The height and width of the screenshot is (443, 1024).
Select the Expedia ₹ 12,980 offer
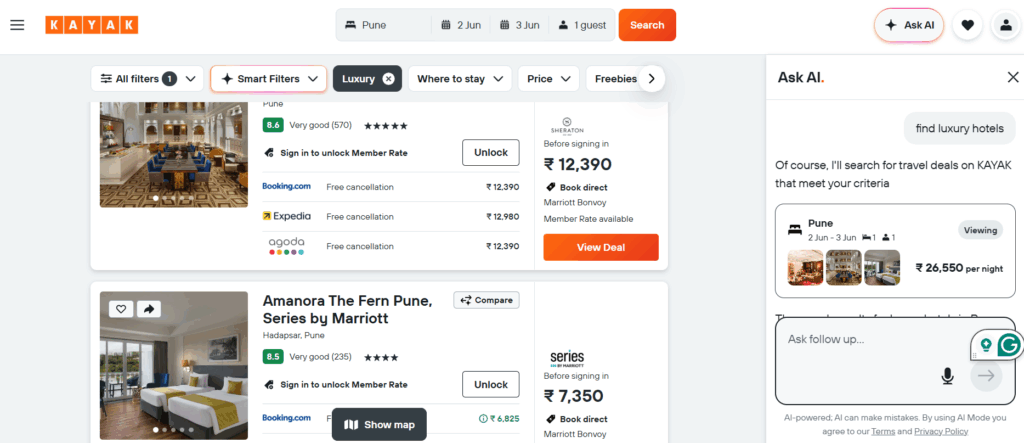click(x=391, y=216)
